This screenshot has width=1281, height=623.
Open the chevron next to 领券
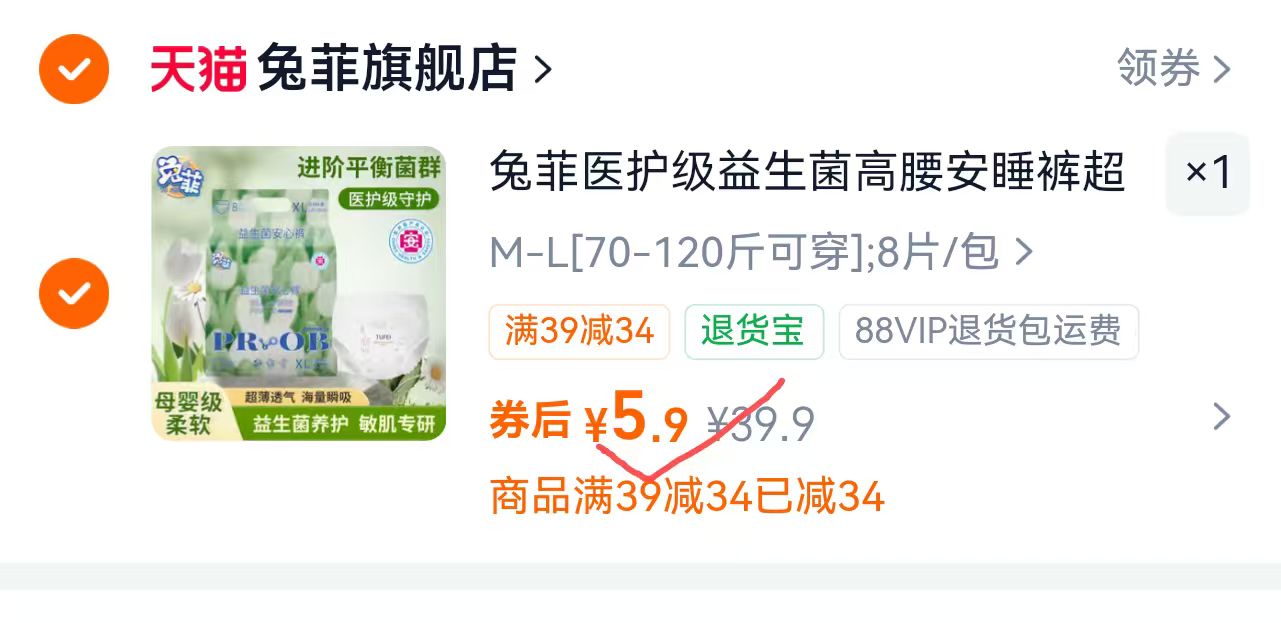coord(1221,70)
